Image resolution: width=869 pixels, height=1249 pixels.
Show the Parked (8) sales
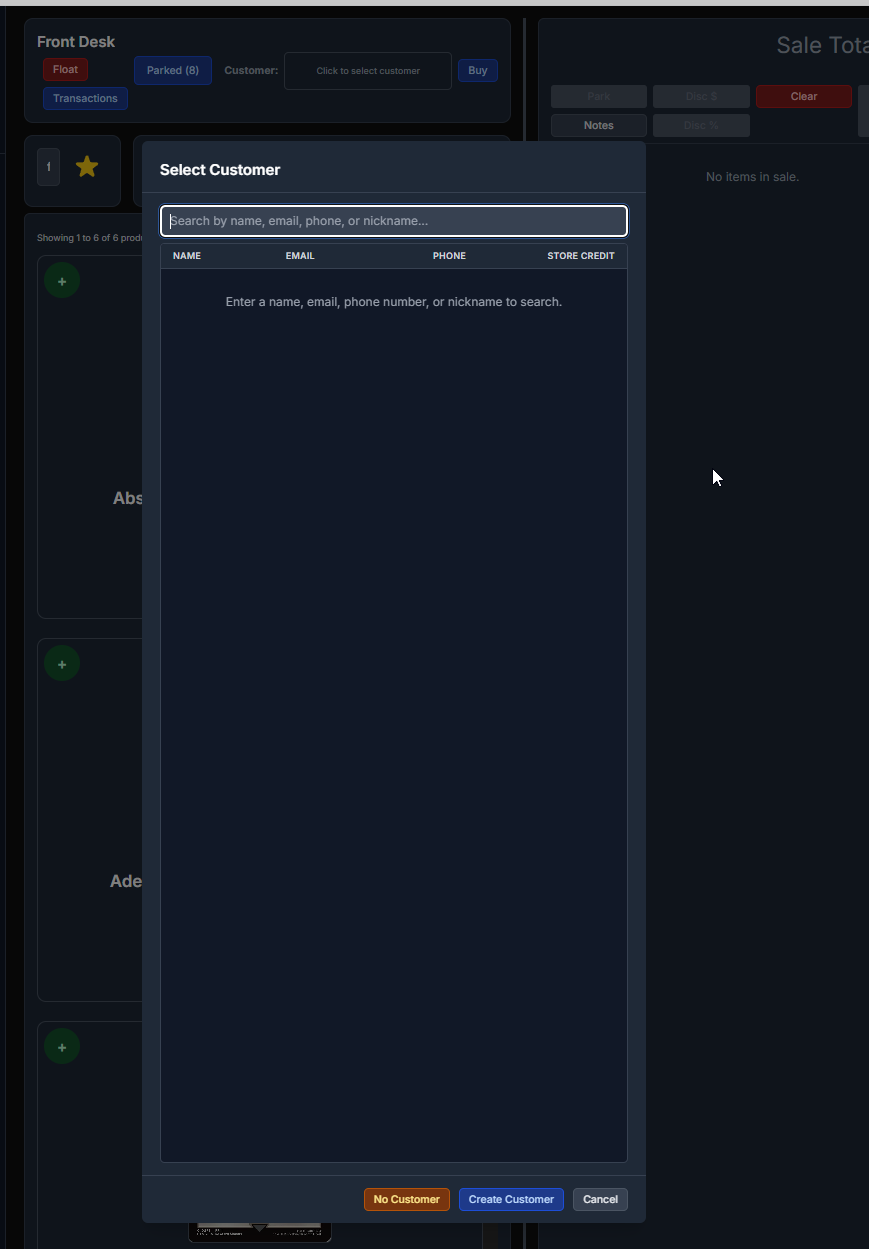tap(173, 70)
